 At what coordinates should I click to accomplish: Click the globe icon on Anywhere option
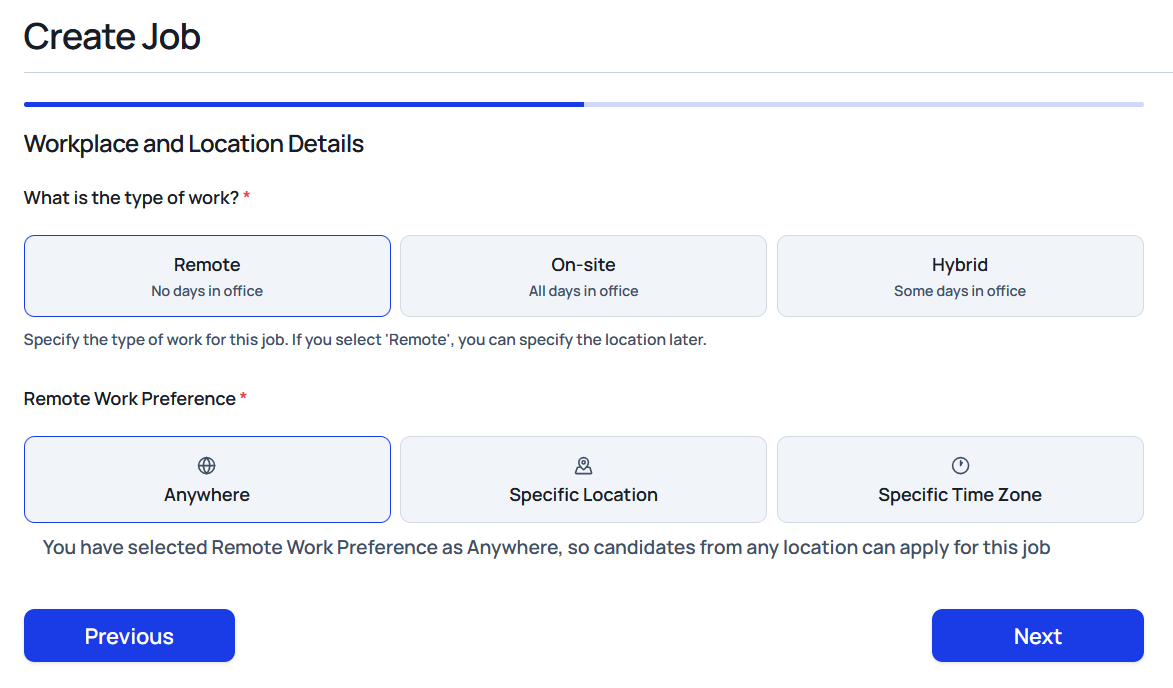click(207, 466)
